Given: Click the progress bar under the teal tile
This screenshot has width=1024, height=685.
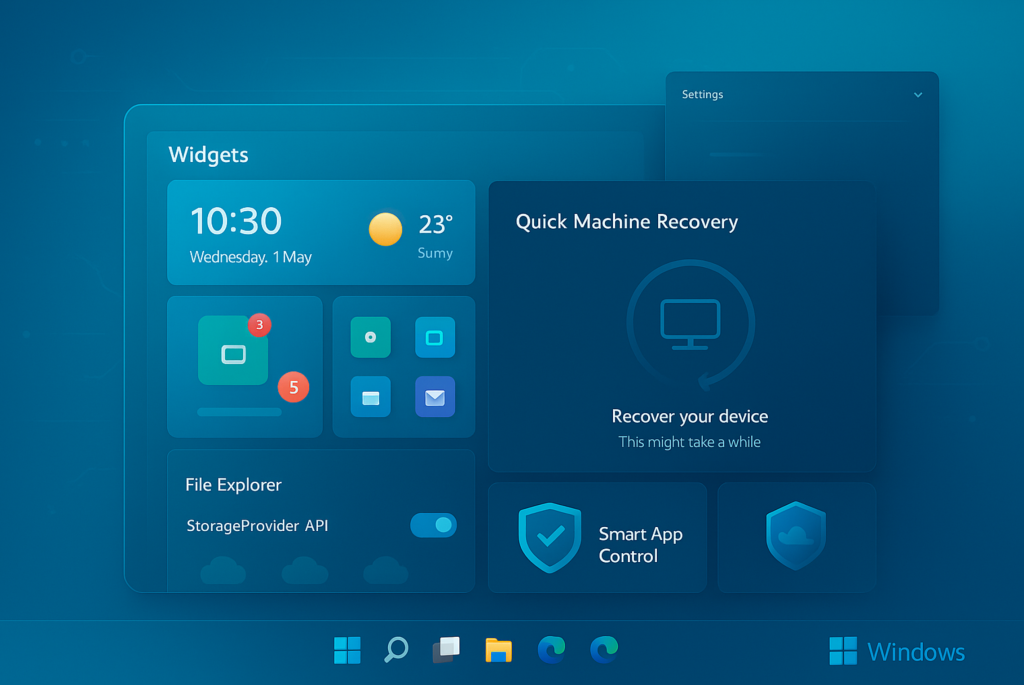Looking at the screenshot, I should pos(239,412).
